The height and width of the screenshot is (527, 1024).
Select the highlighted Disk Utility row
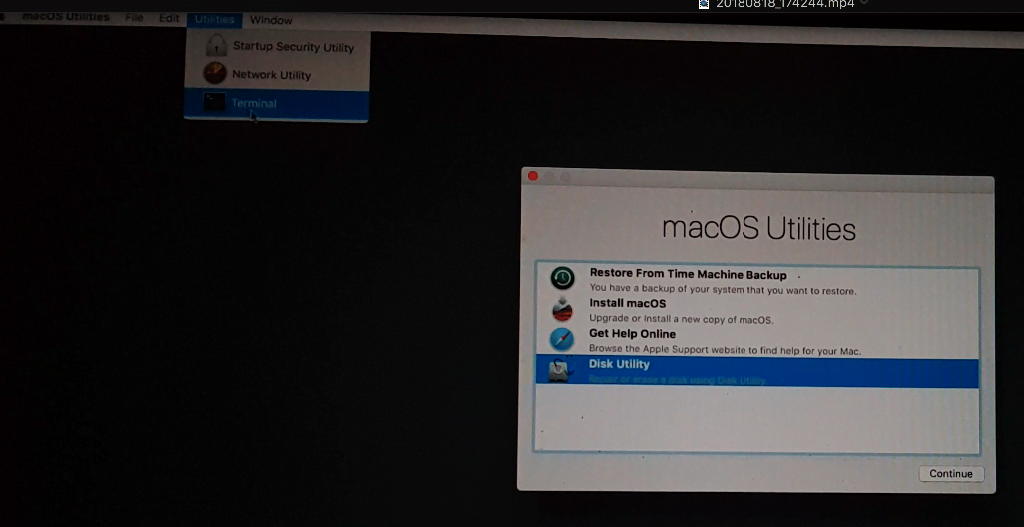tap(757, 373)
